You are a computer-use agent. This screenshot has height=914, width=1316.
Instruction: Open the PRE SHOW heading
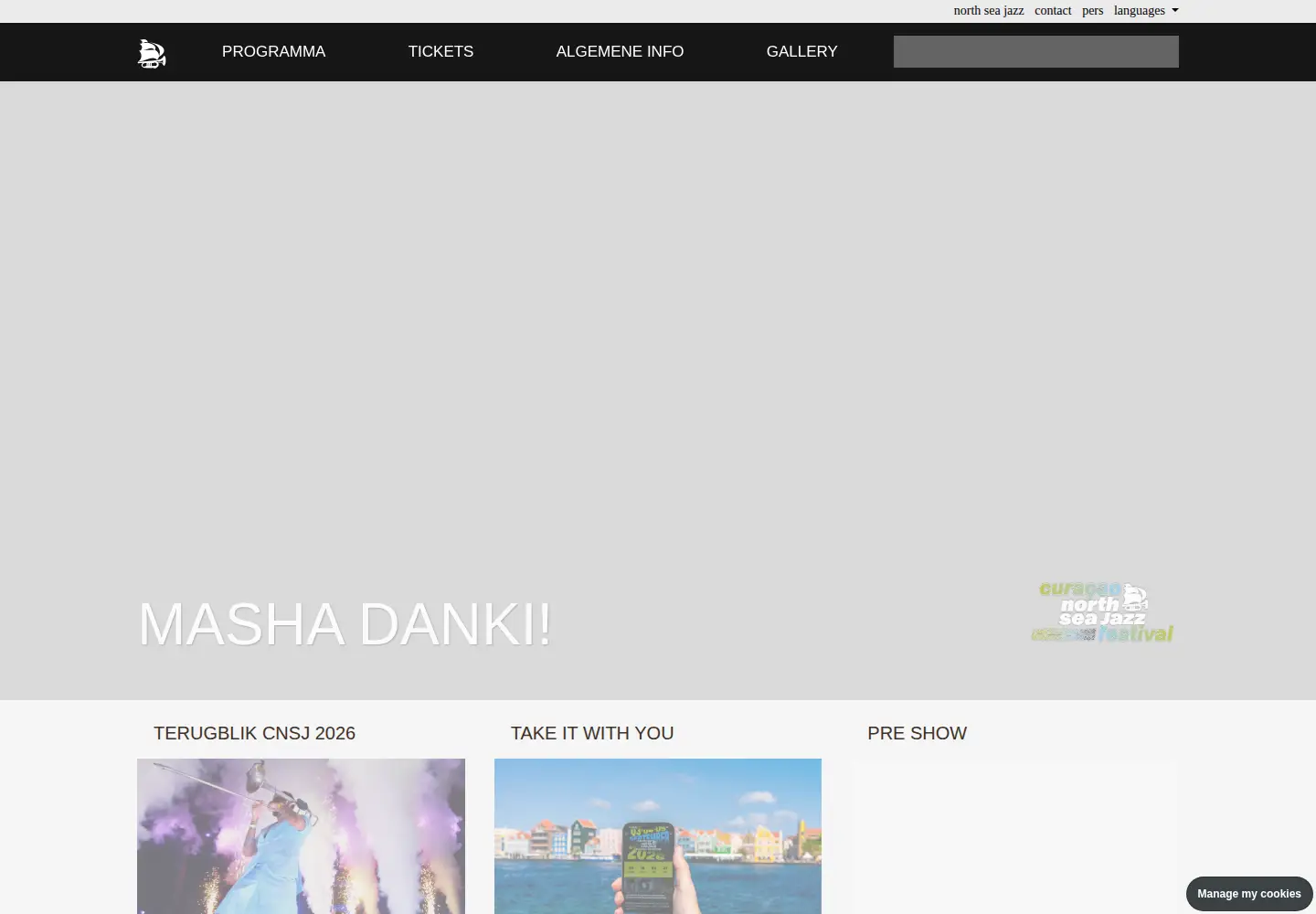pyautogui.click(x=917, y=733)
